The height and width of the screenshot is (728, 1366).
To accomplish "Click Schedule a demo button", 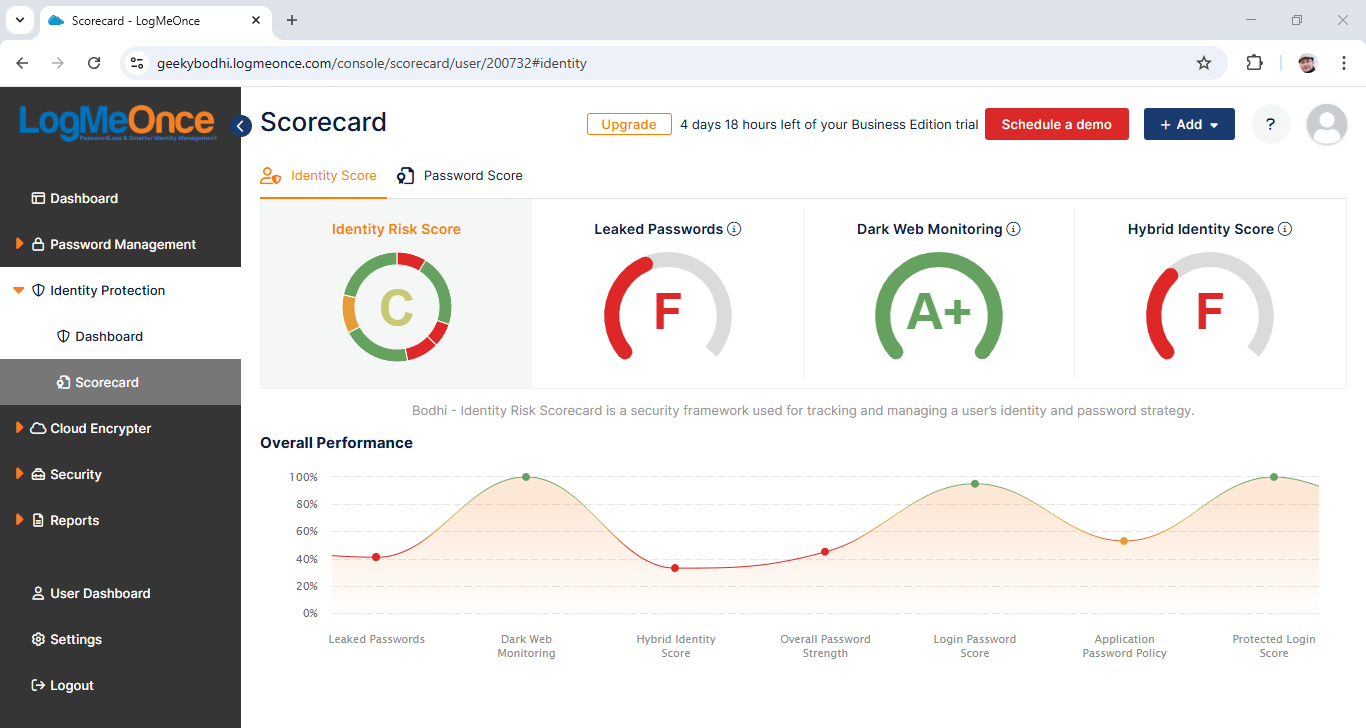I will click(1056, 124).
